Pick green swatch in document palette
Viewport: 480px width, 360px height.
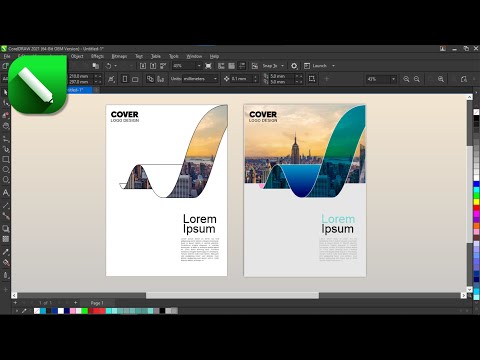85,311
